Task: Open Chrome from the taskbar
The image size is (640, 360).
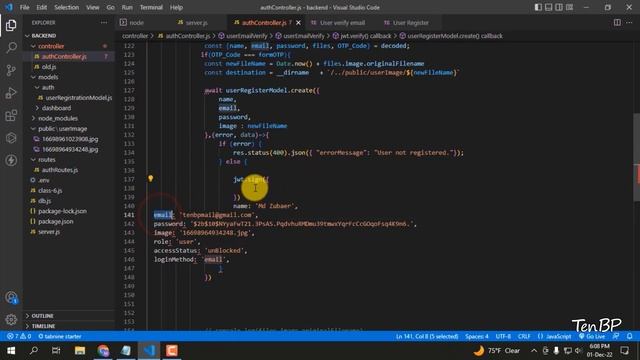Action: pos(103,351)
